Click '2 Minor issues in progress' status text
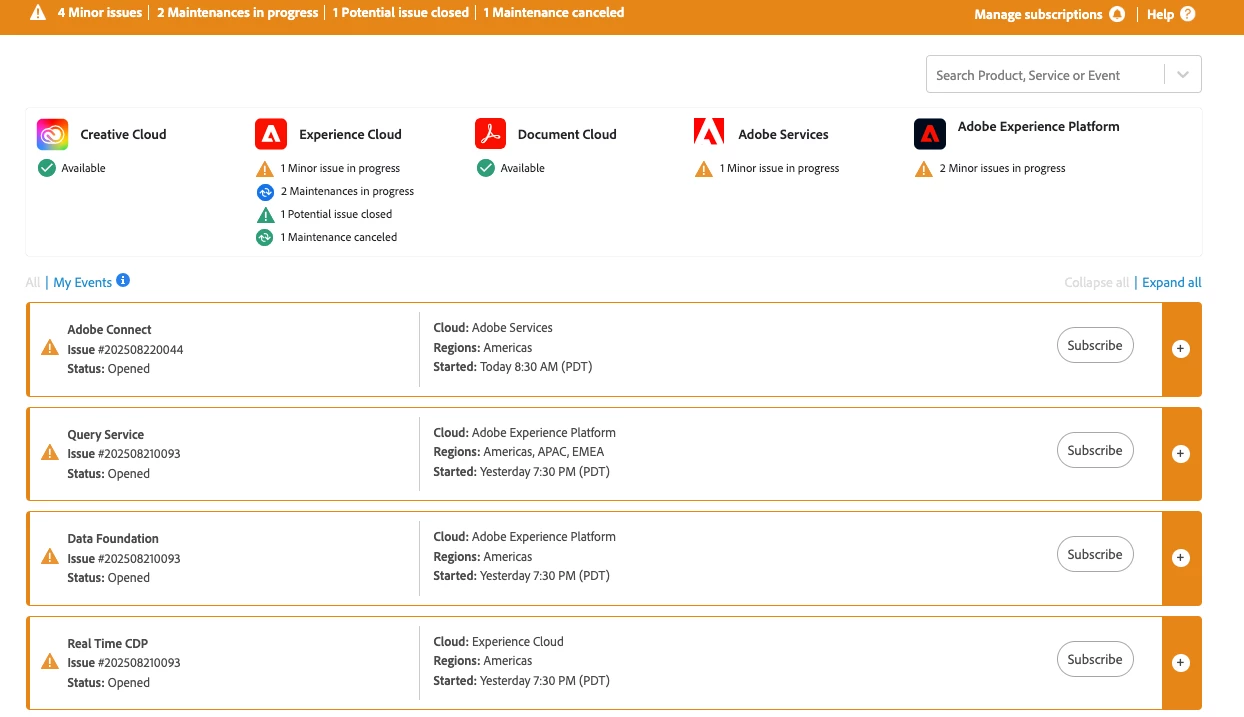The width and height of the screenshot is (1244, 717). coord(1002,168)
